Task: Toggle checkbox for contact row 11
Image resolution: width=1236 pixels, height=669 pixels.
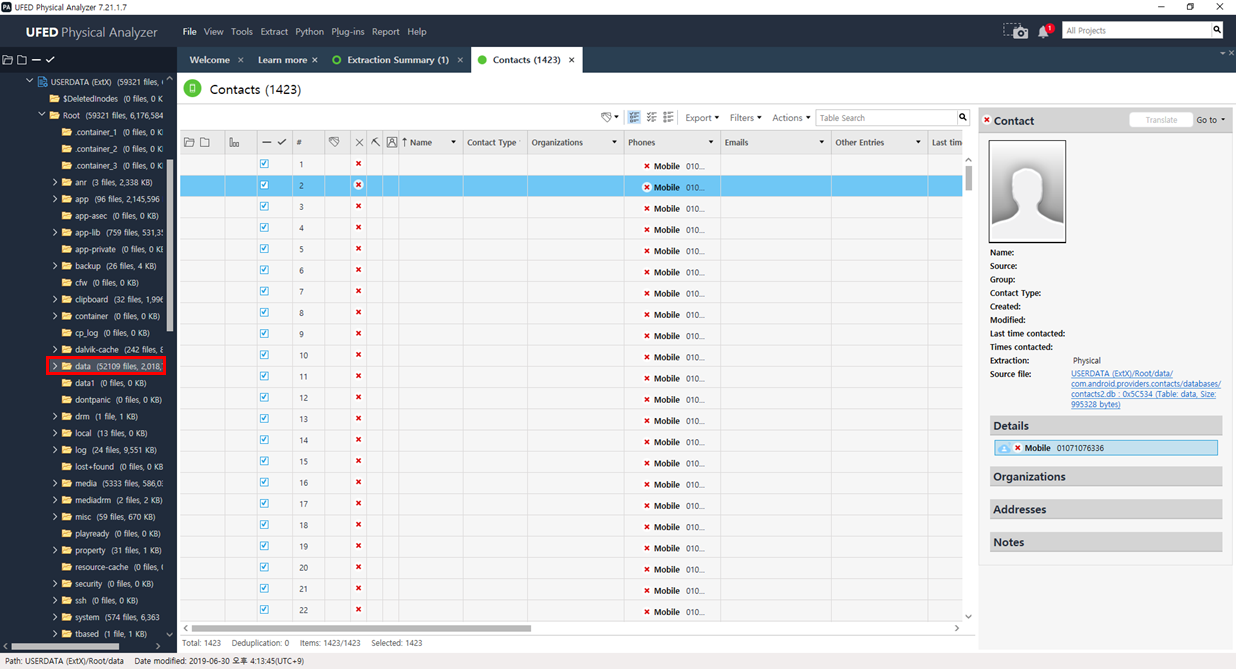Action: tap(264, 376)
